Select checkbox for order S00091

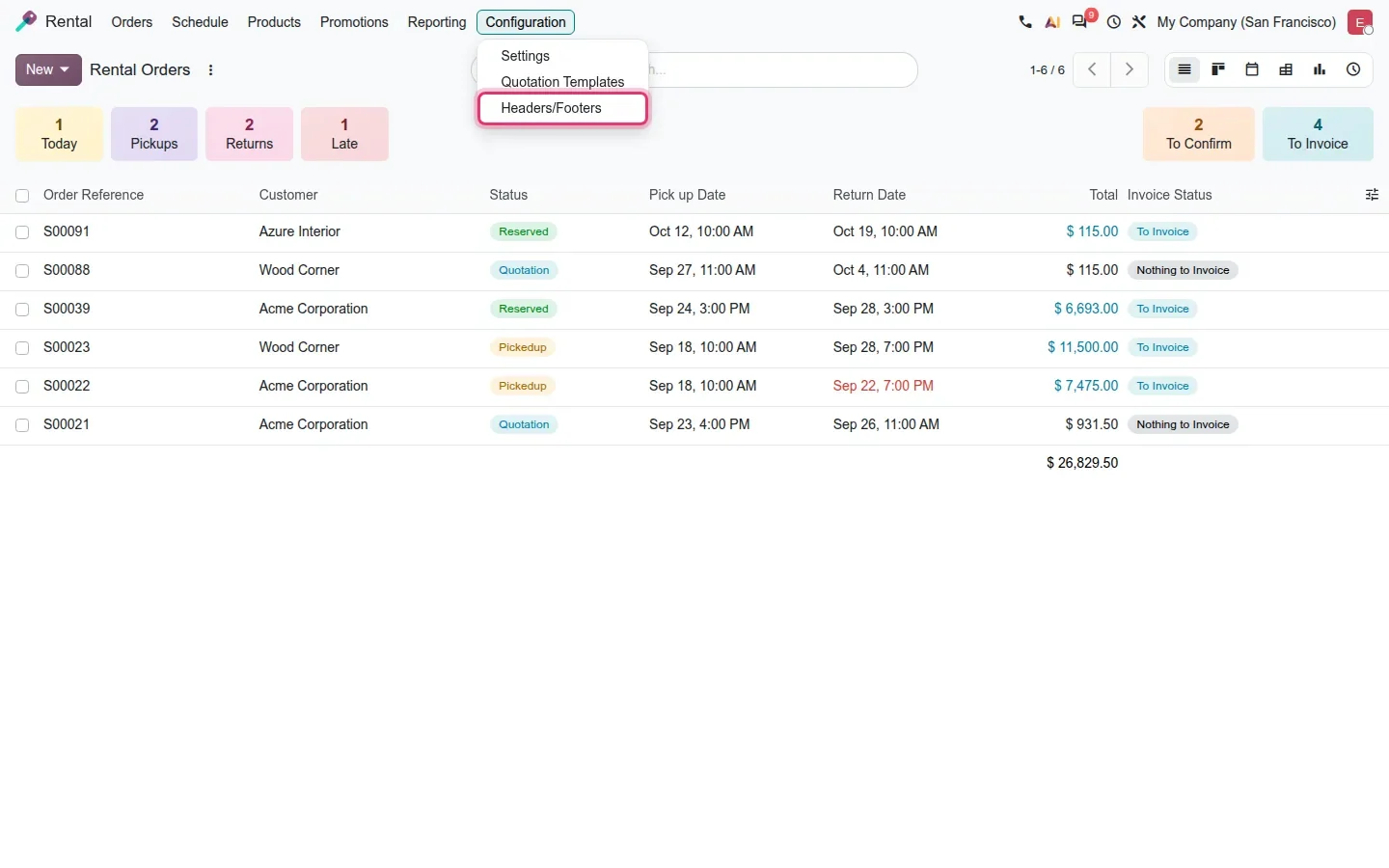point(22,232)
